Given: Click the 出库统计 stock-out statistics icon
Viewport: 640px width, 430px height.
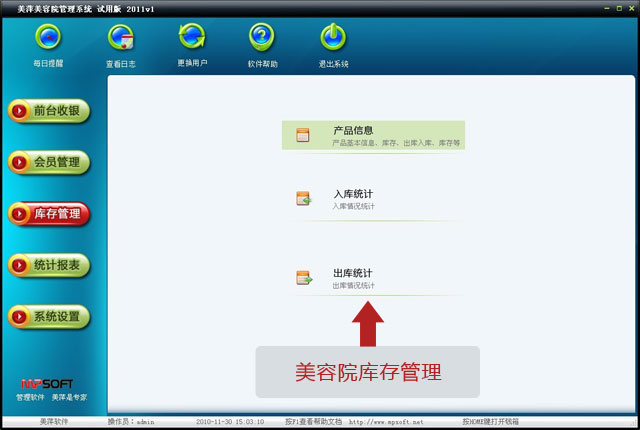Looking at the screenshot, I should (303, 277).
